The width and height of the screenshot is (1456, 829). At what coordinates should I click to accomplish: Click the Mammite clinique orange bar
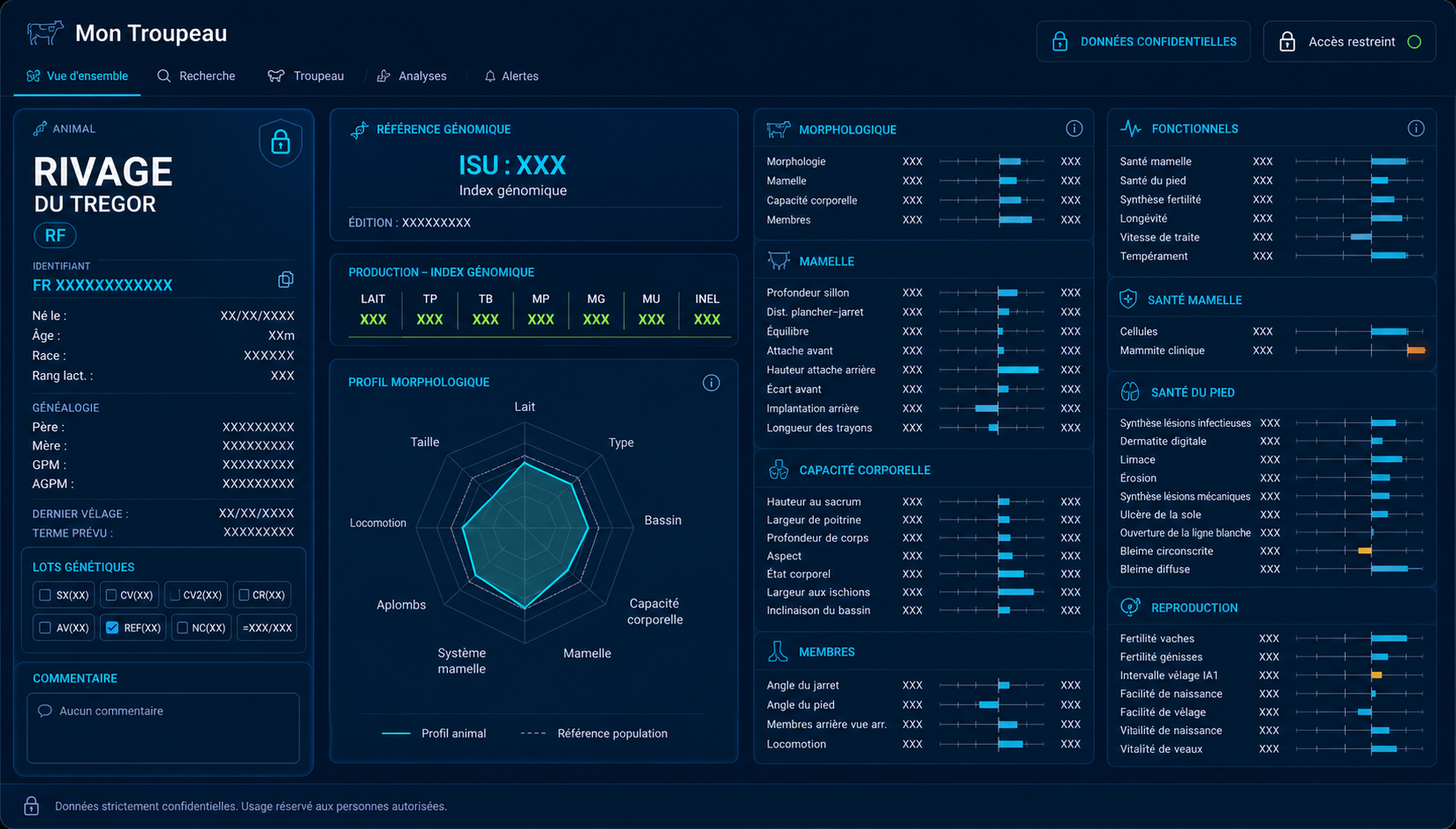tap(1416, 351)
